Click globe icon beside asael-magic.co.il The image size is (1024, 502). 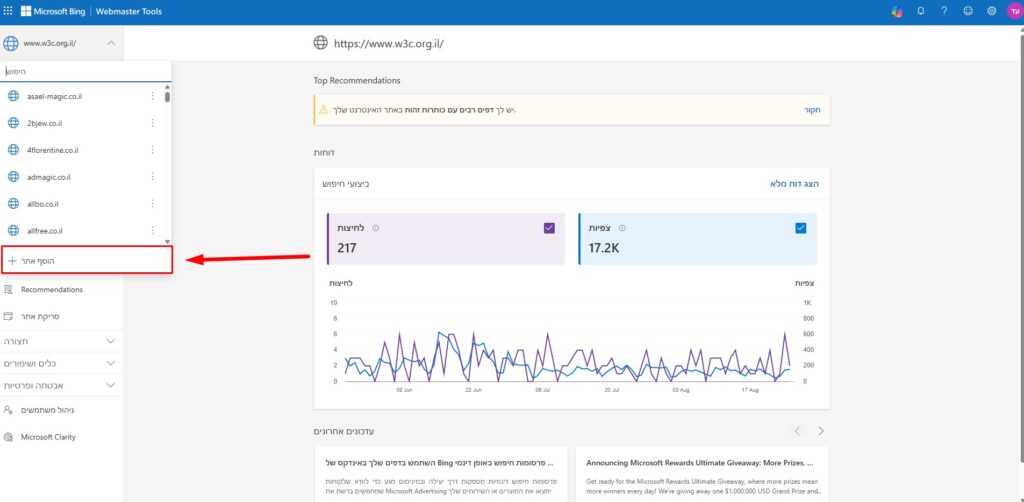click(x=13, y=96)
